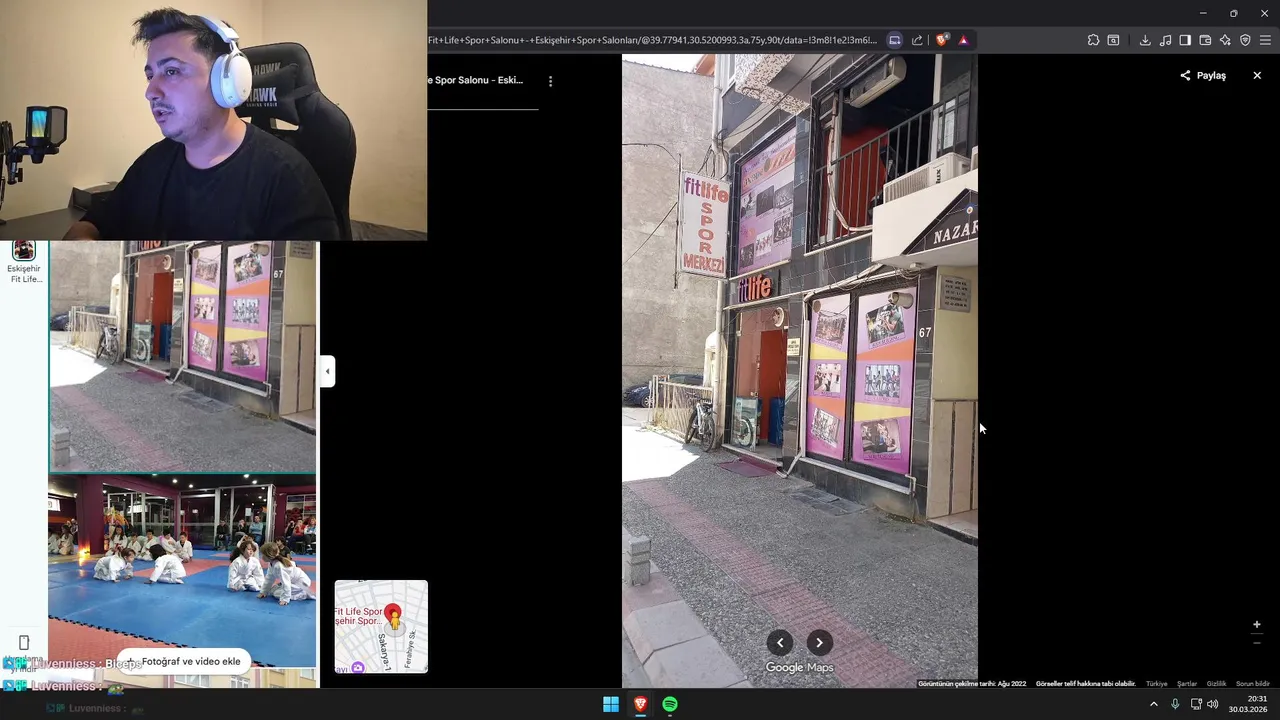Click the Sorun bildir link
Image resolution: width=1280 pixels, height=720 pixels.
(1252, 684)
